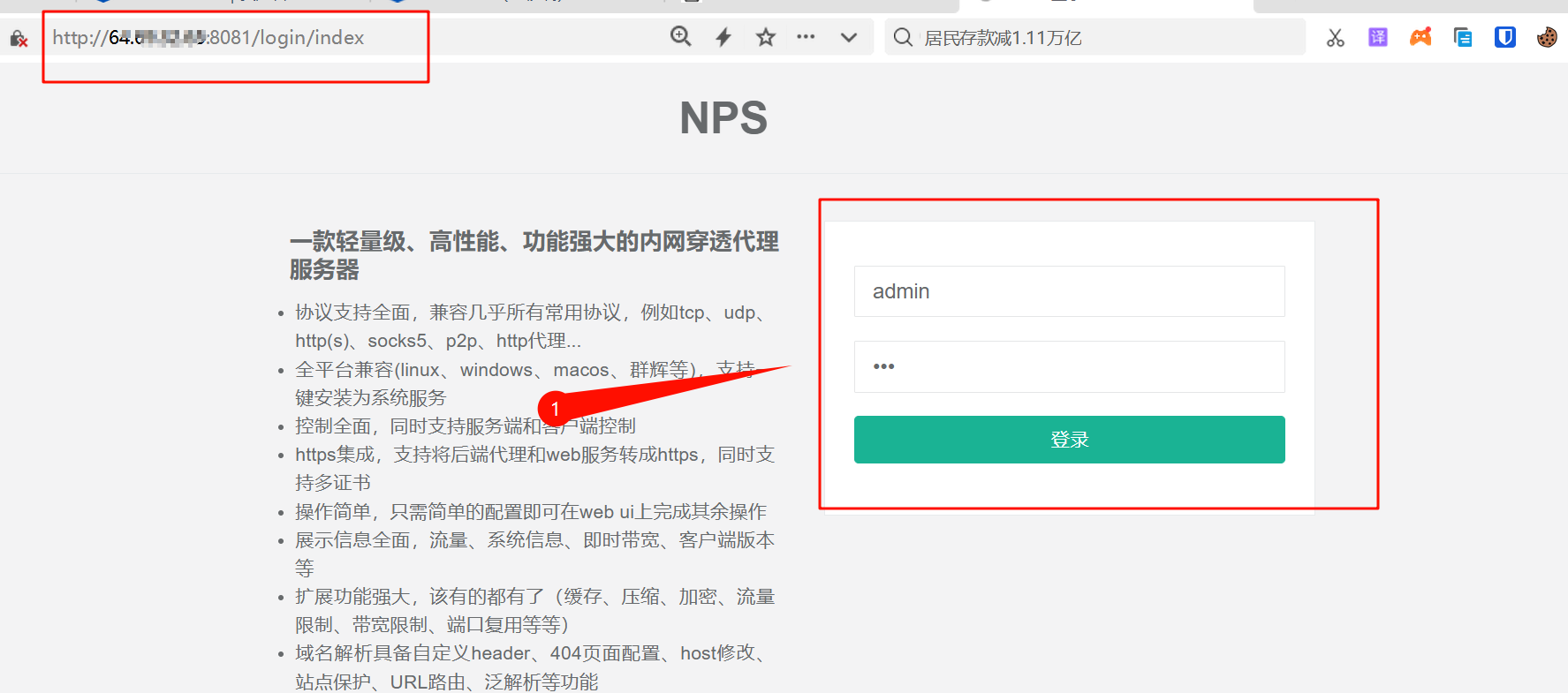This screenshot has height=693, width=1568.
Task: Click the bullet starting https集成 text
Action: point(534,469)
